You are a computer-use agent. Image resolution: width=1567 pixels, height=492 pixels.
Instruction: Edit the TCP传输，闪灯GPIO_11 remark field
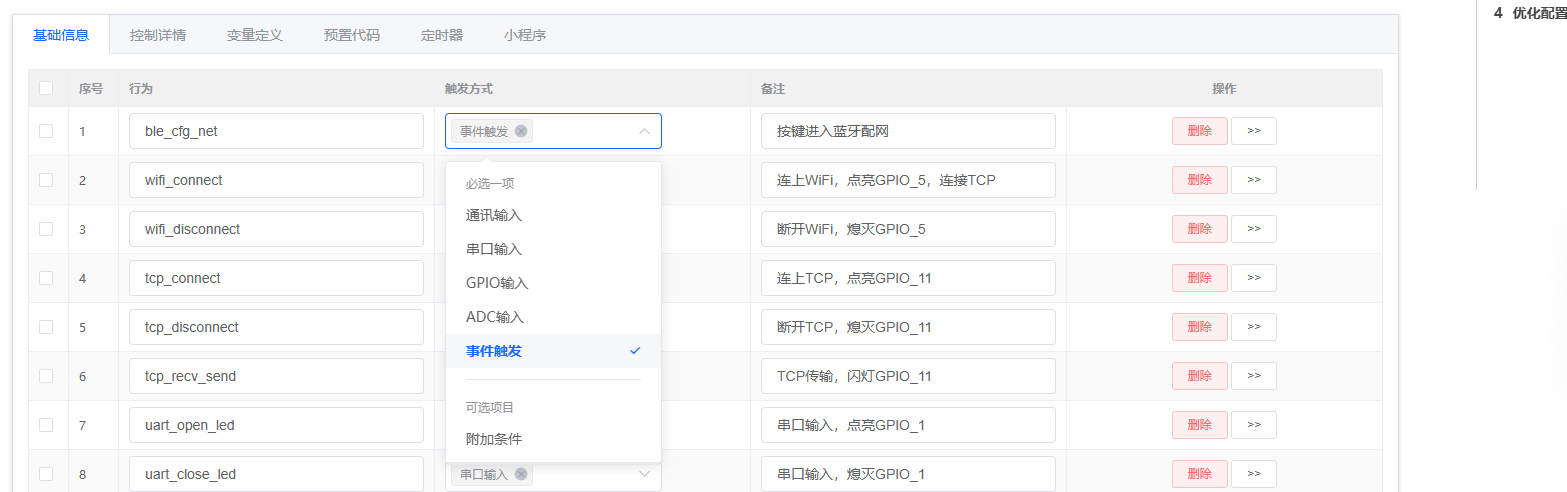point(908,376)
